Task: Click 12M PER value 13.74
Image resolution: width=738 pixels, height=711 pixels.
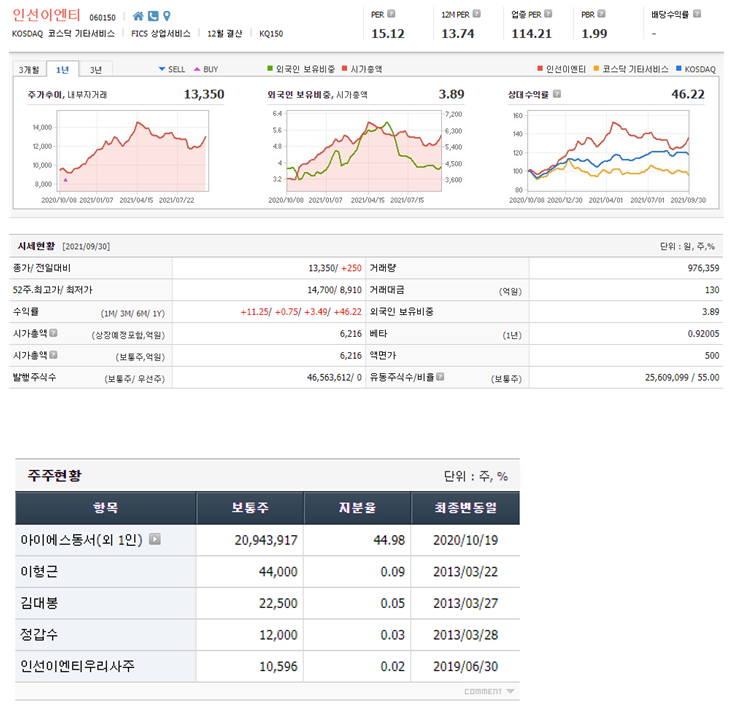Action: click(x=458, y=34)
